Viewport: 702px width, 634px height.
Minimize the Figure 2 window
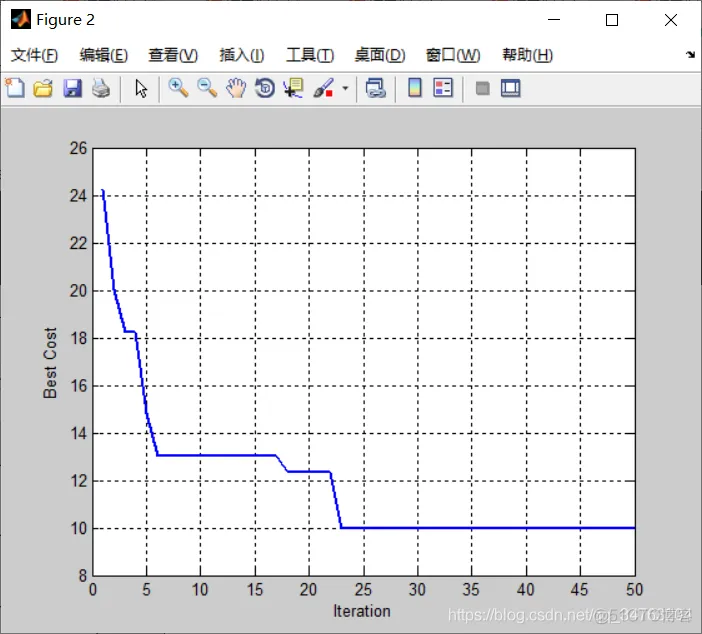tap(554, 20)
